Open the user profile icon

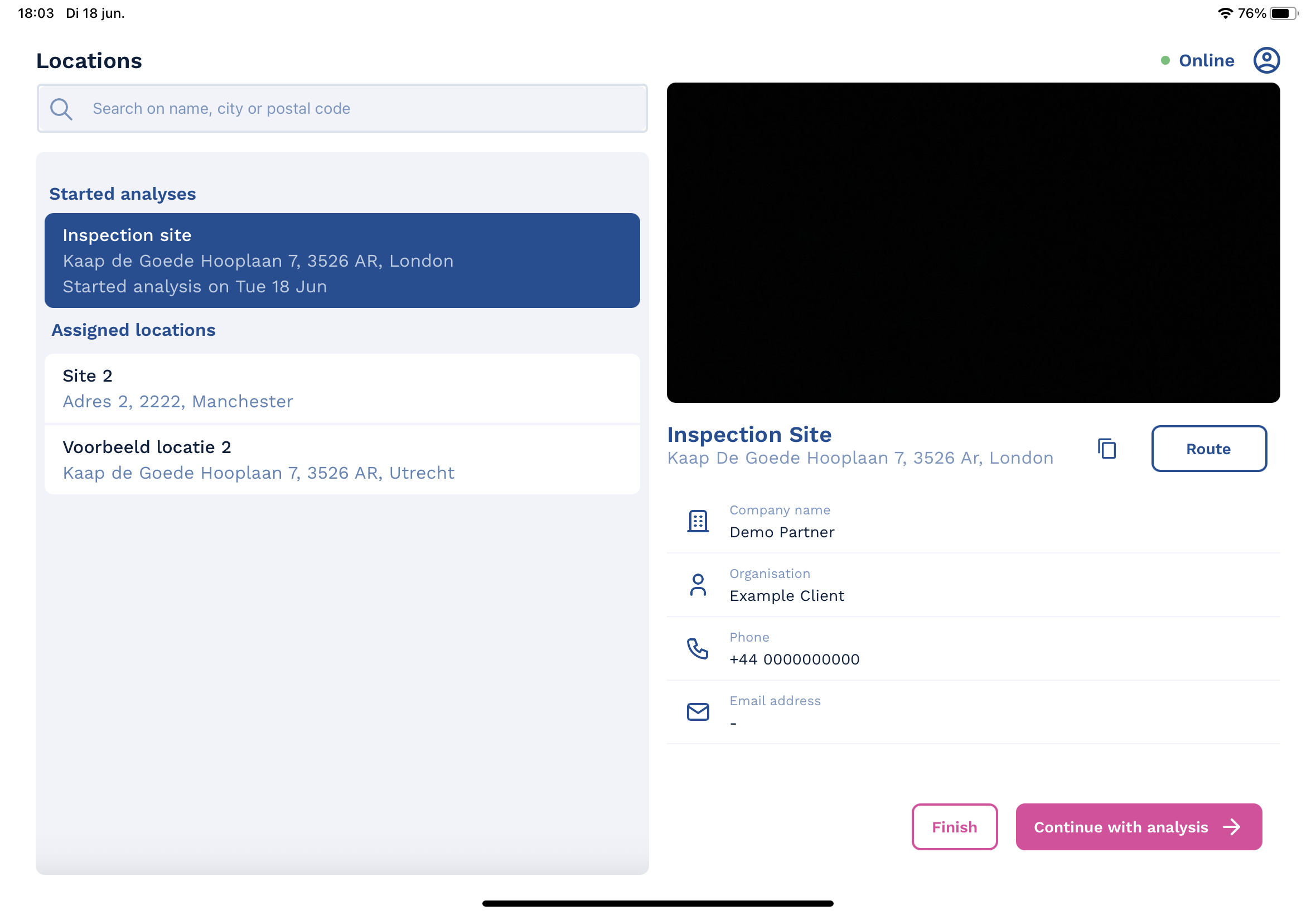pos(1266,60)
